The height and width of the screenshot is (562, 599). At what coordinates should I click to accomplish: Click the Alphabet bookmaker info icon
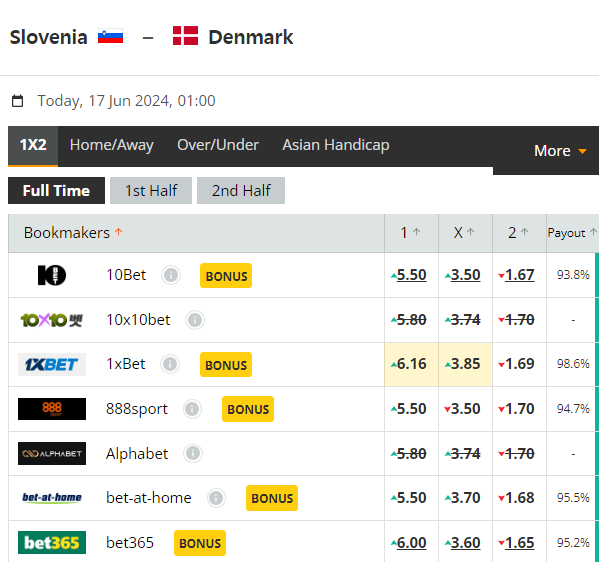pyautogui.click(x=193, y=453)
